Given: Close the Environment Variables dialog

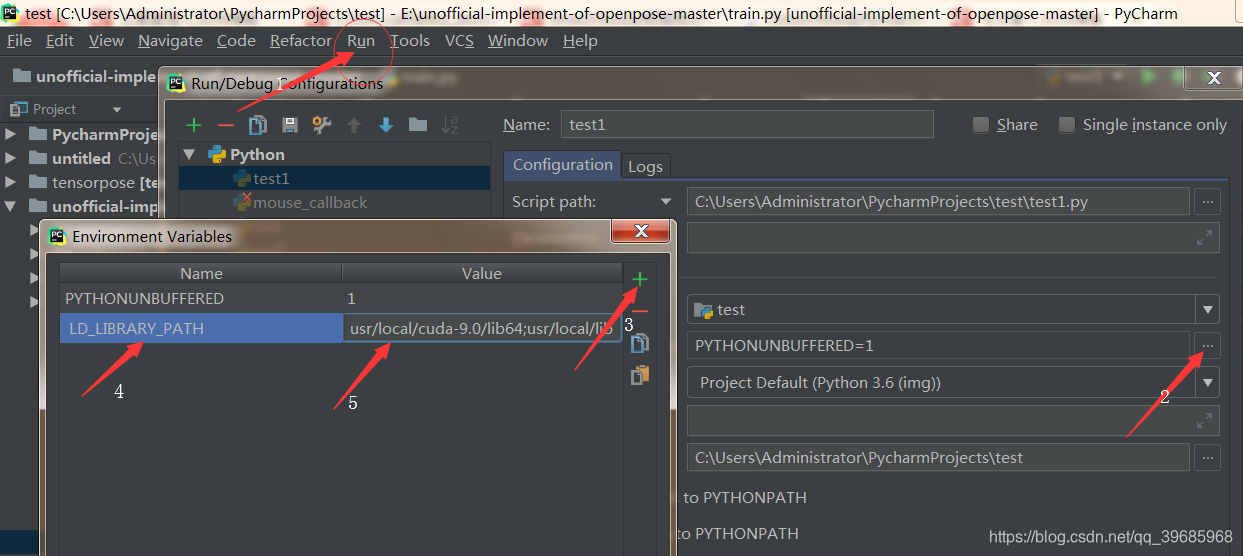Looking at the screenshot, I should pos(639,232).
